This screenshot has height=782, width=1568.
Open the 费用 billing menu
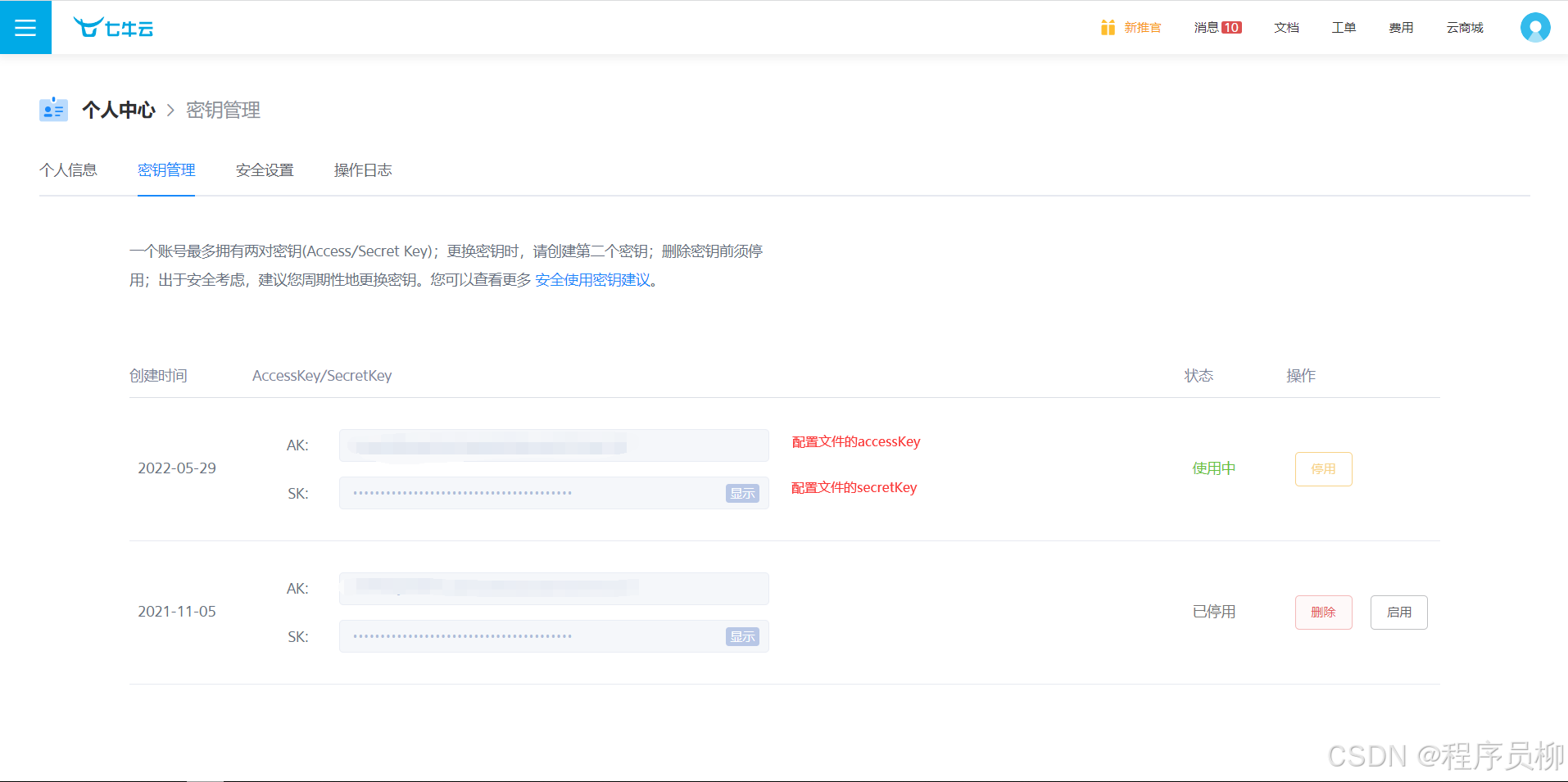pyautogui.click(x=1401, y=28)
